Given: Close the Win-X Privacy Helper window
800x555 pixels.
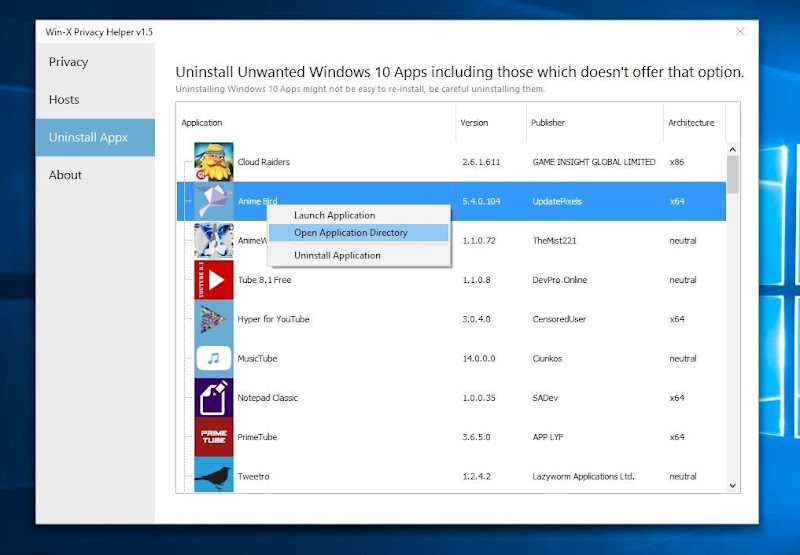Looking at the screenshot, I should [x=740, y=32].
